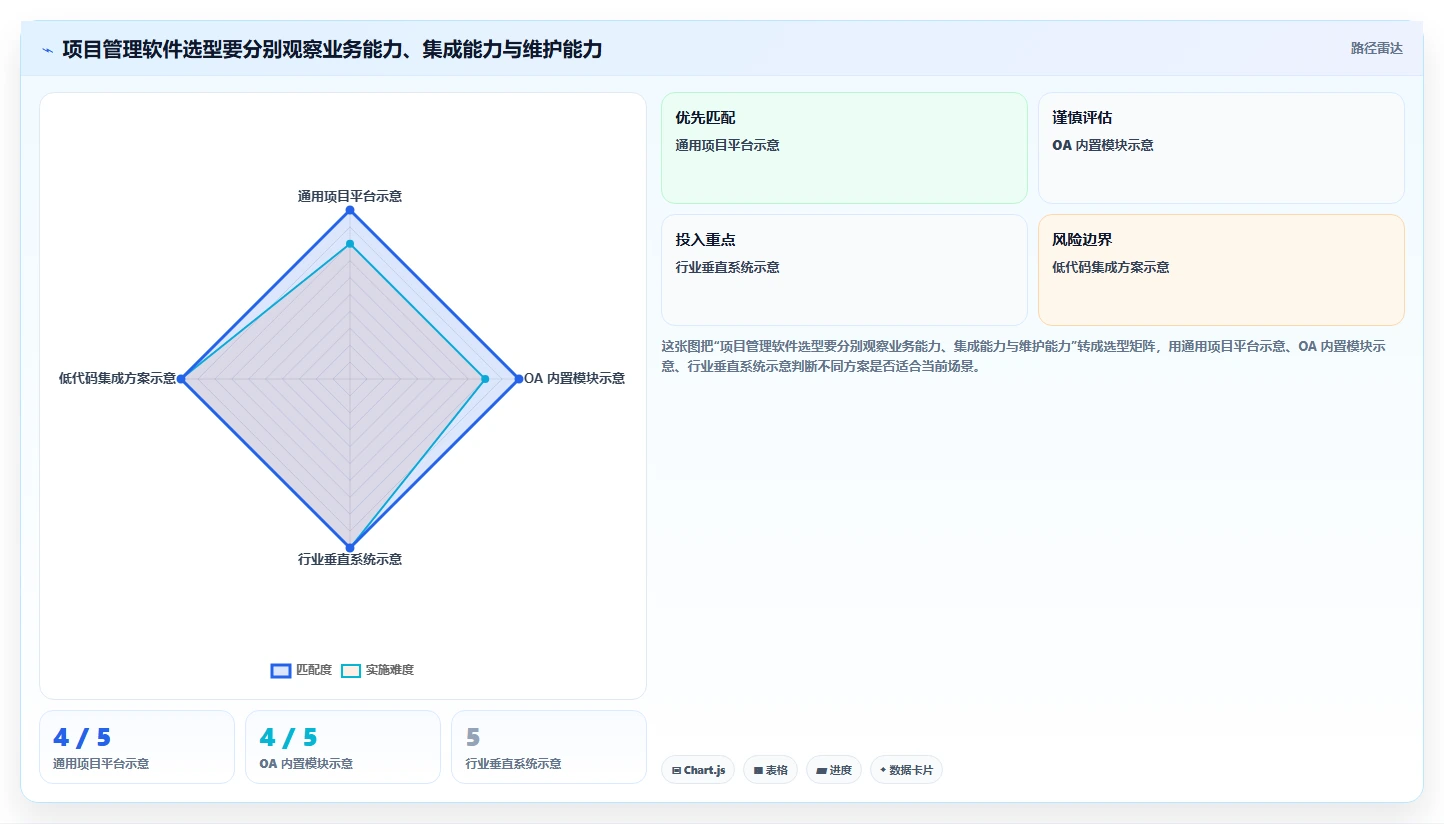Screen dimensions: 1444x824
Task: Click the lightning icon beside the title
Action: [x=47, y=49]
